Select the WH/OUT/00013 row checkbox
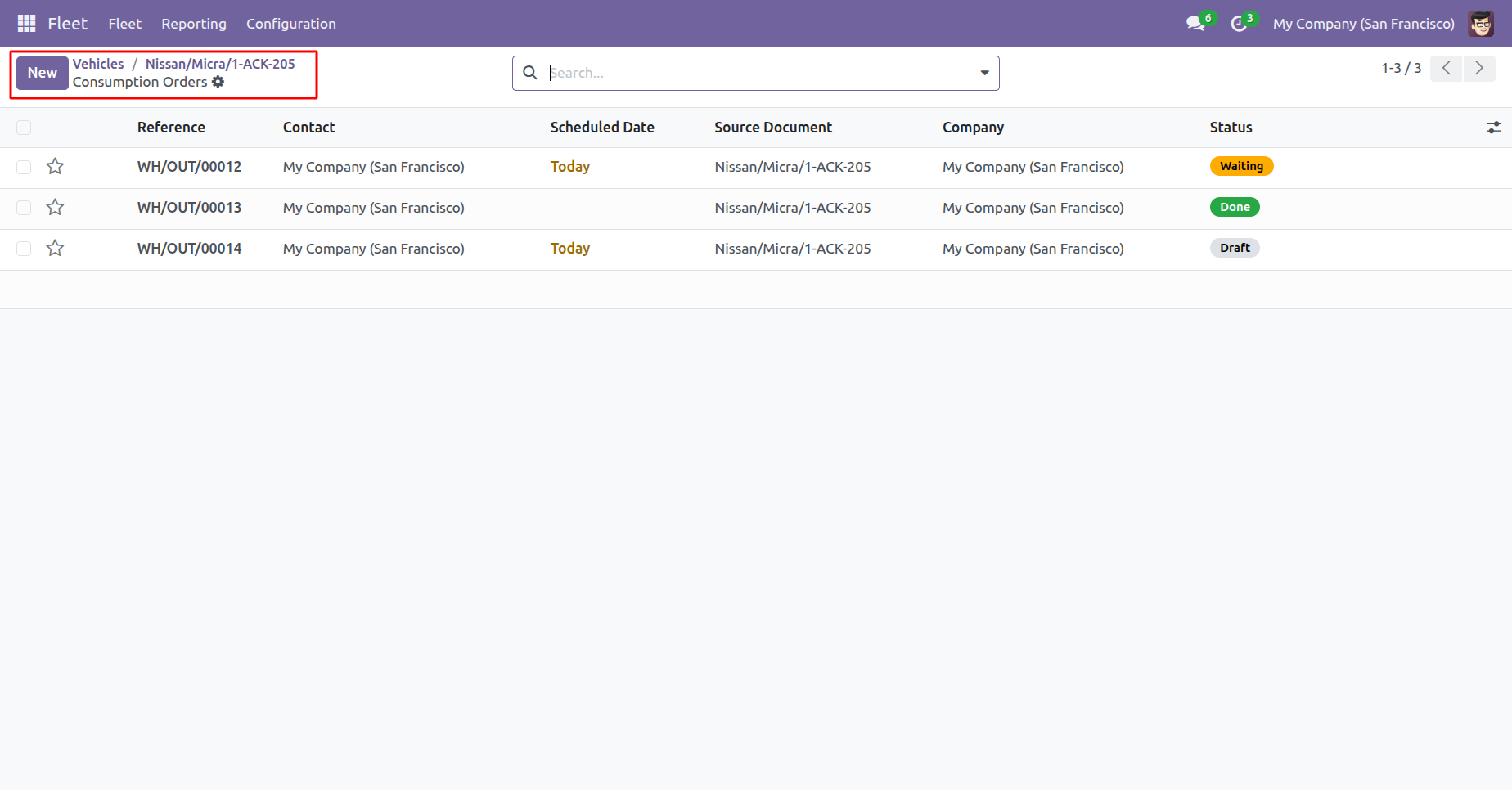 pyautogui.click(x=24, y=208)
